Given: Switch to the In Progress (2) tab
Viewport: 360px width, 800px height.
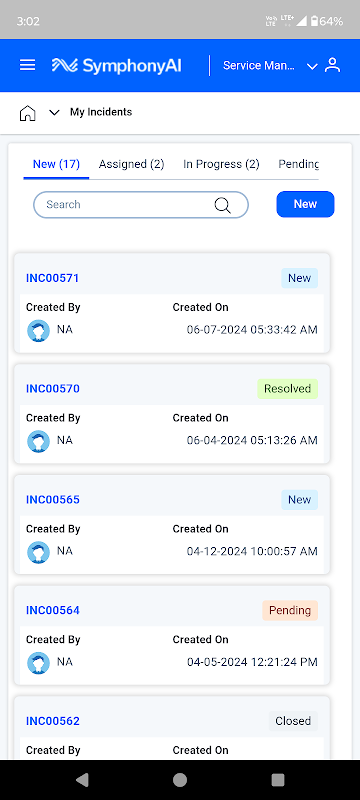Looking at the screenshot, I should (x=221, y=164).
